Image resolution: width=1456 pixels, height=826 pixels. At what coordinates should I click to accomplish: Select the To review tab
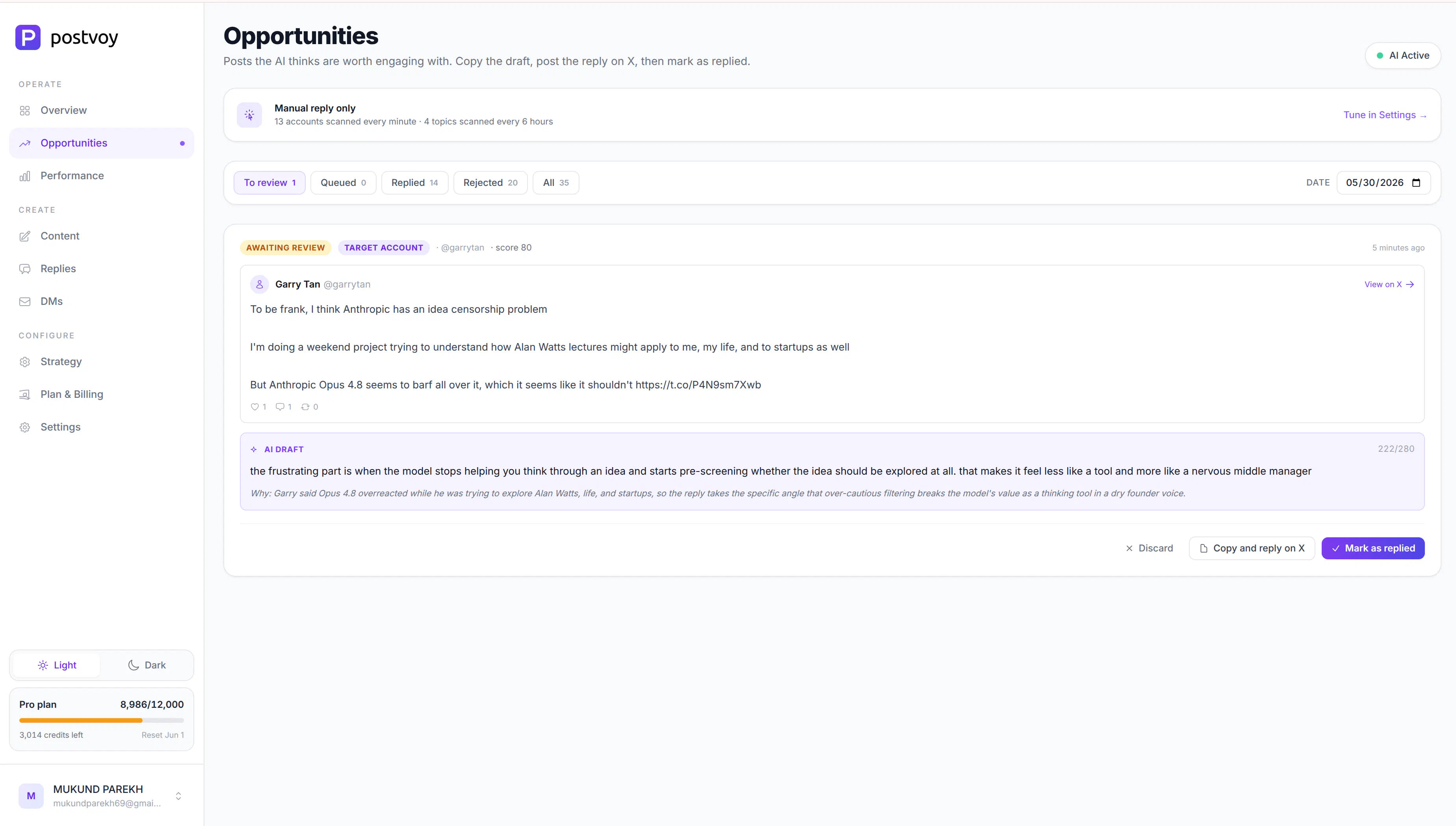(x=269, y=183)
